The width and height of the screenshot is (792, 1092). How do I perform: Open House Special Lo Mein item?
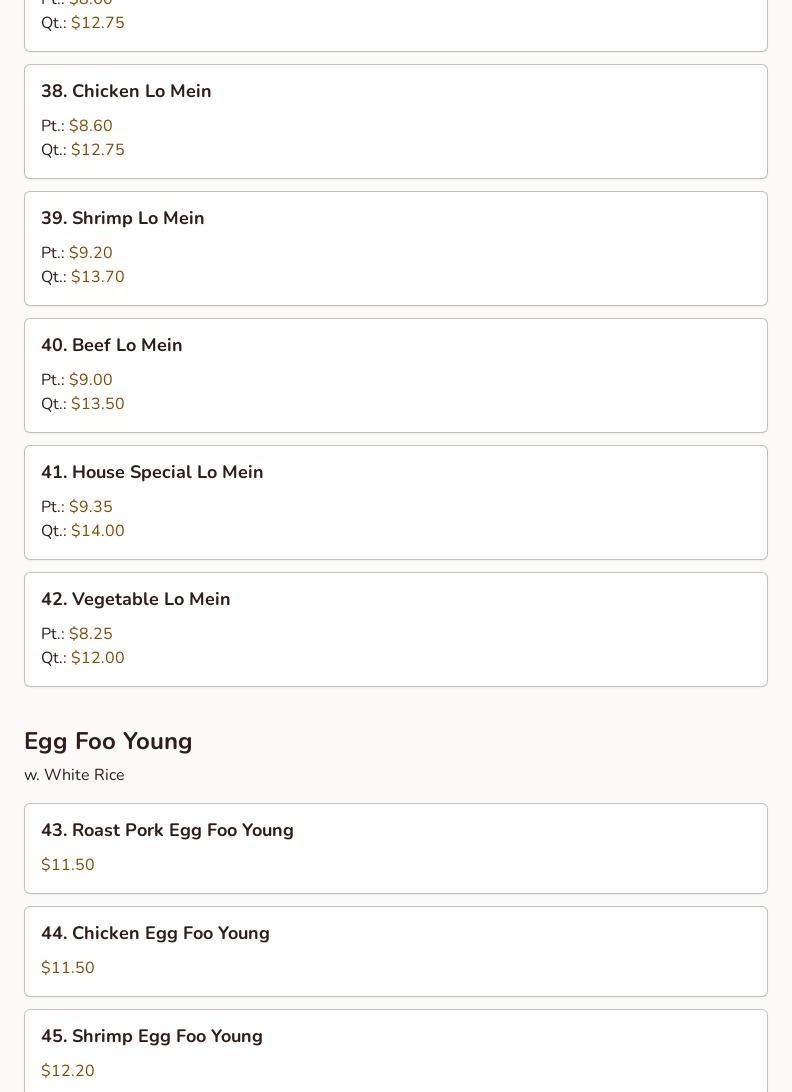coord(152,472)
